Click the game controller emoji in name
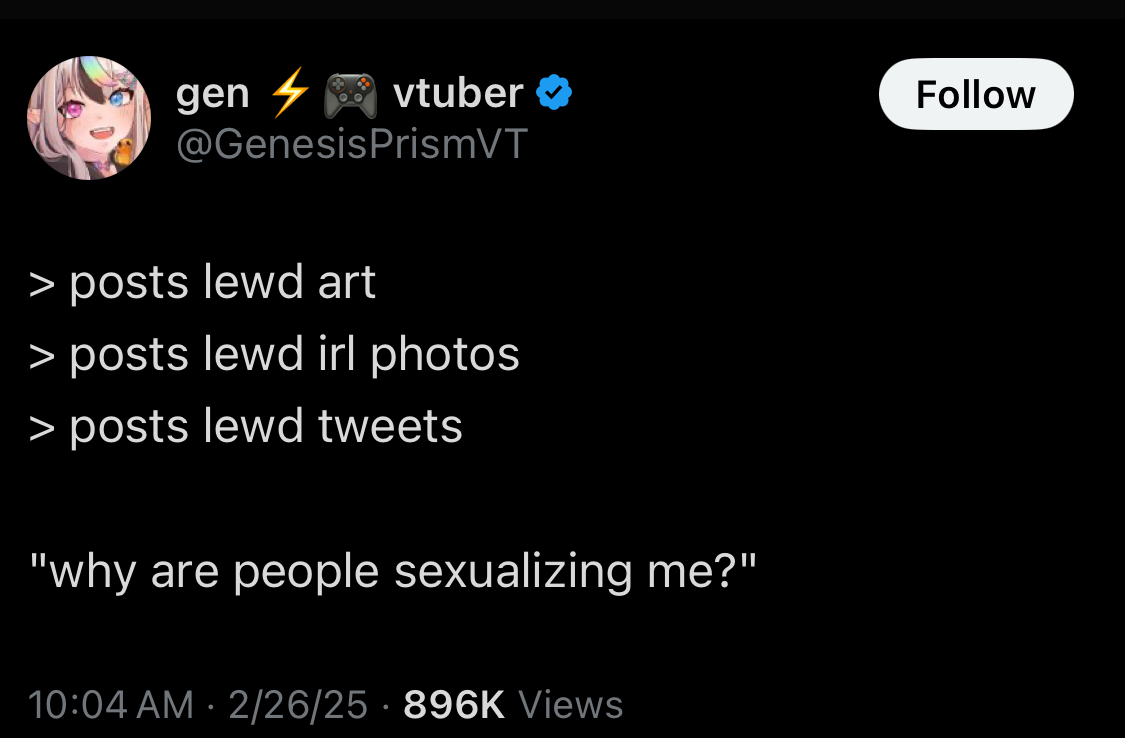The image size is (1125, 738). click(350, 96)
